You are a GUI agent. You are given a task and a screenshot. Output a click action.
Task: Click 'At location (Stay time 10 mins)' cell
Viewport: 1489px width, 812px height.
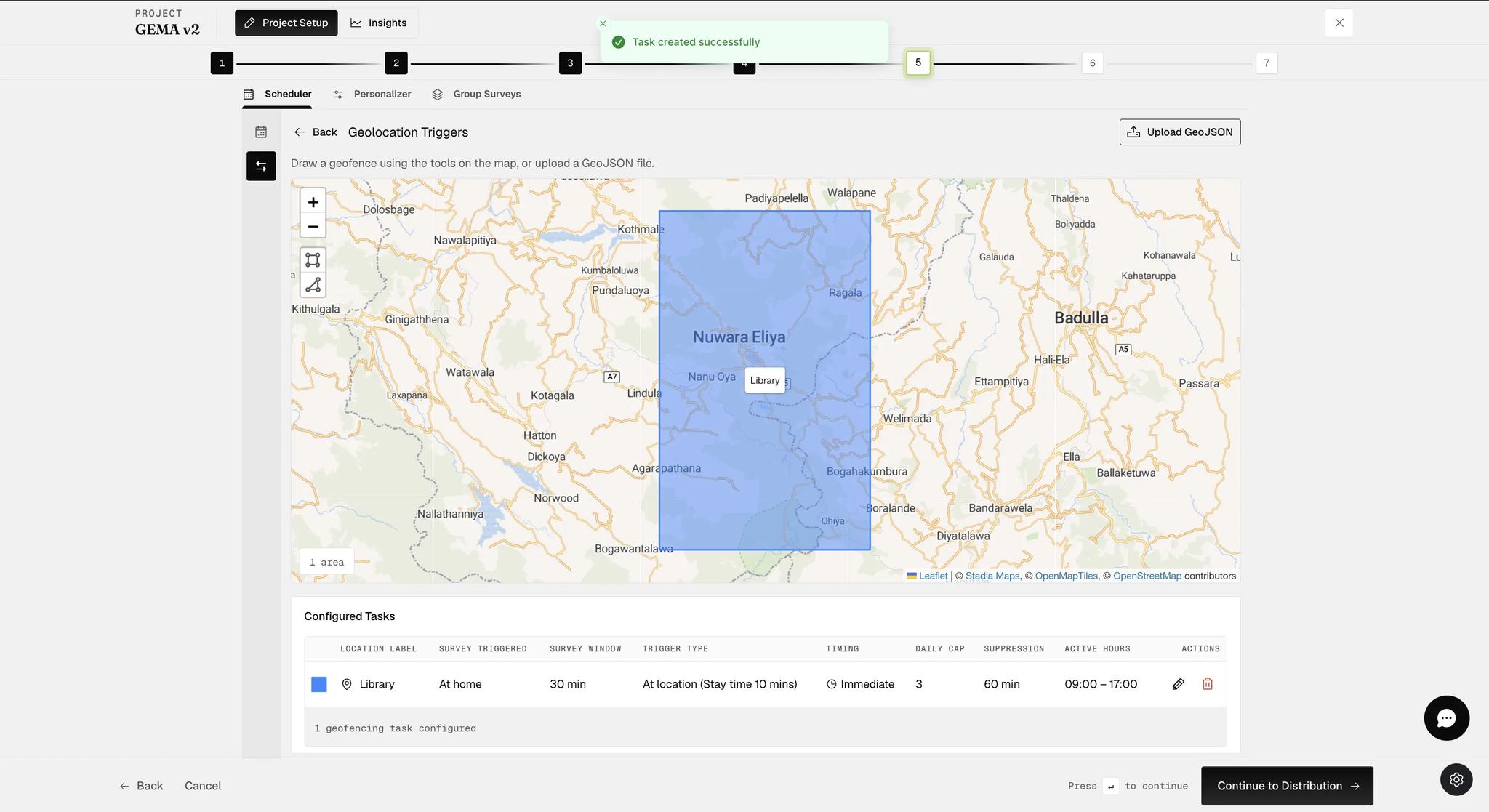pos(720,684)
